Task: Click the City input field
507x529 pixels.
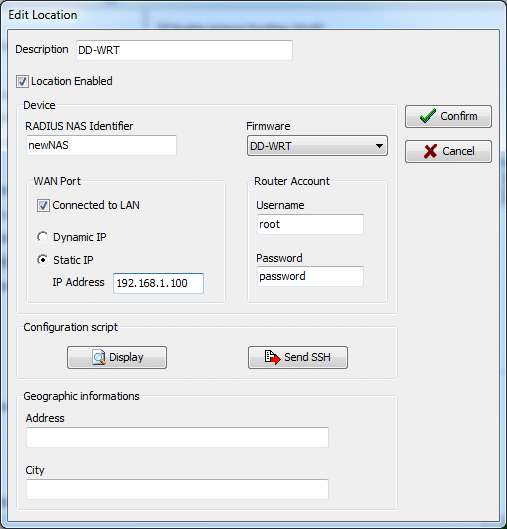Action: pyautogui.click(x=177, y=489)
